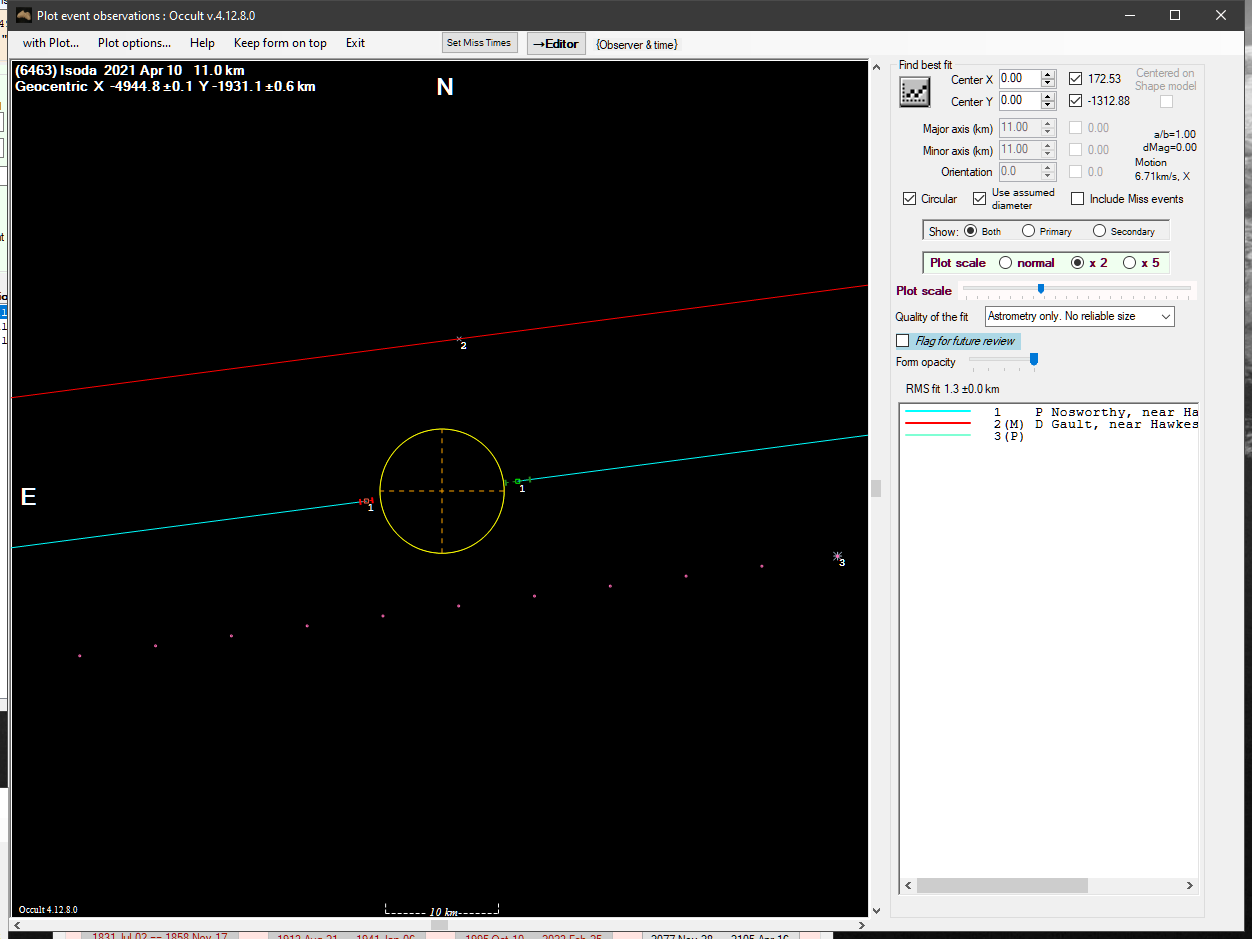The image size is (1252, 939).
Task: Click the Orientation input field
Action: [x=1020, y=172]
